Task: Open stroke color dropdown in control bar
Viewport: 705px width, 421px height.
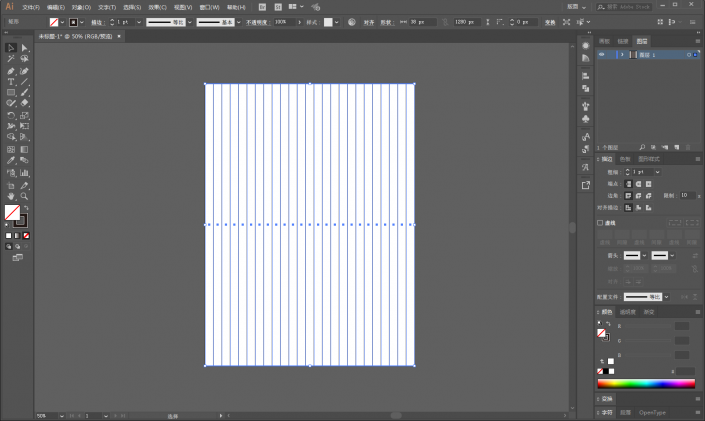Action: click(82, 22)
